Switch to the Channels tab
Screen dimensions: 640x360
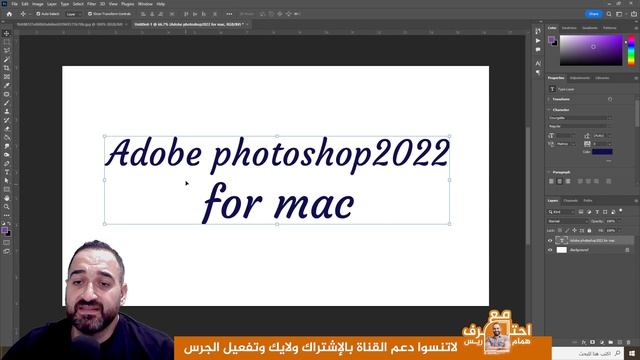(x=570, y=201)
